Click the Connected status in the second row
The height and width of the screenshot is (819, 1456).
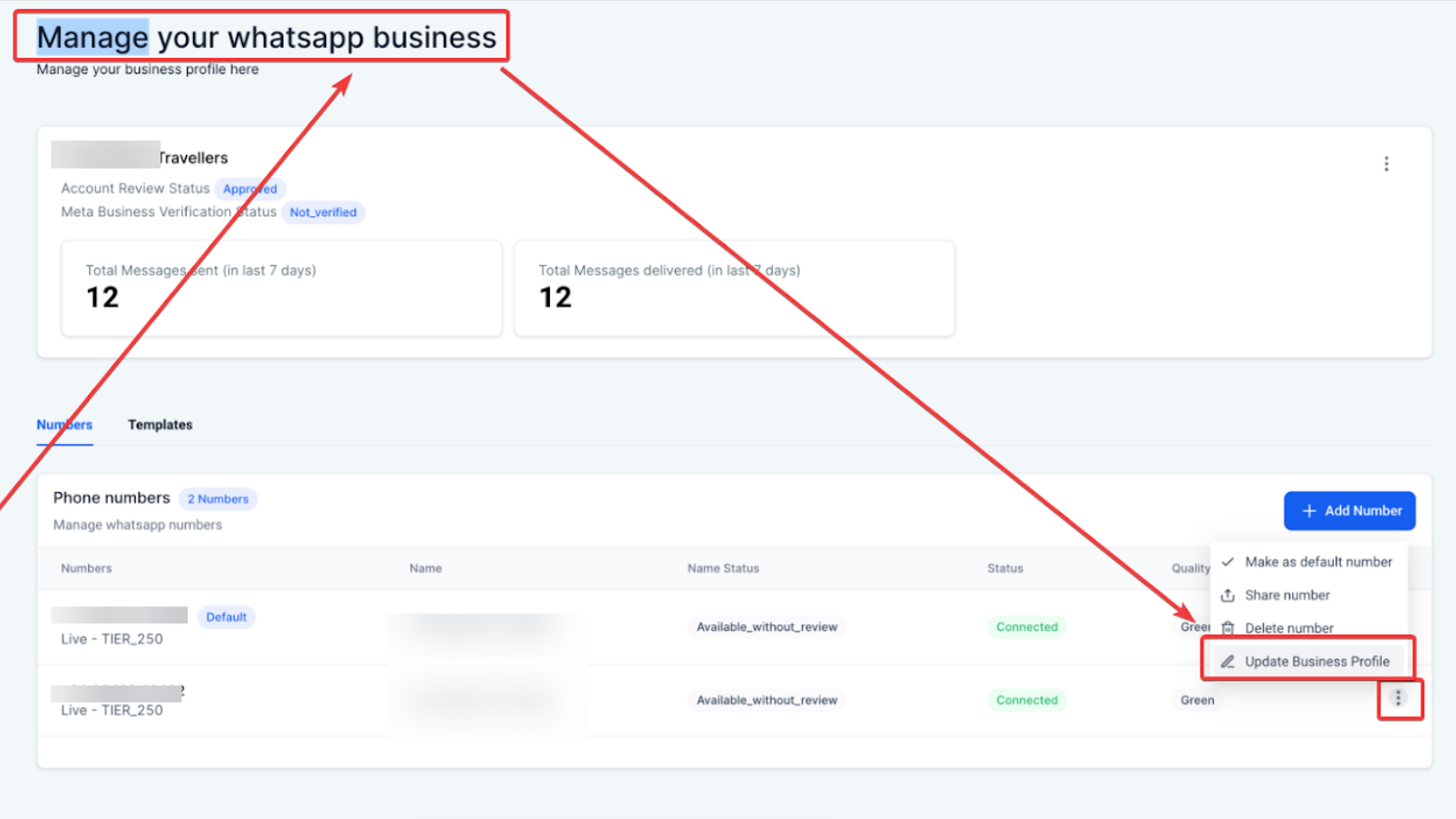coord(1027,700)
